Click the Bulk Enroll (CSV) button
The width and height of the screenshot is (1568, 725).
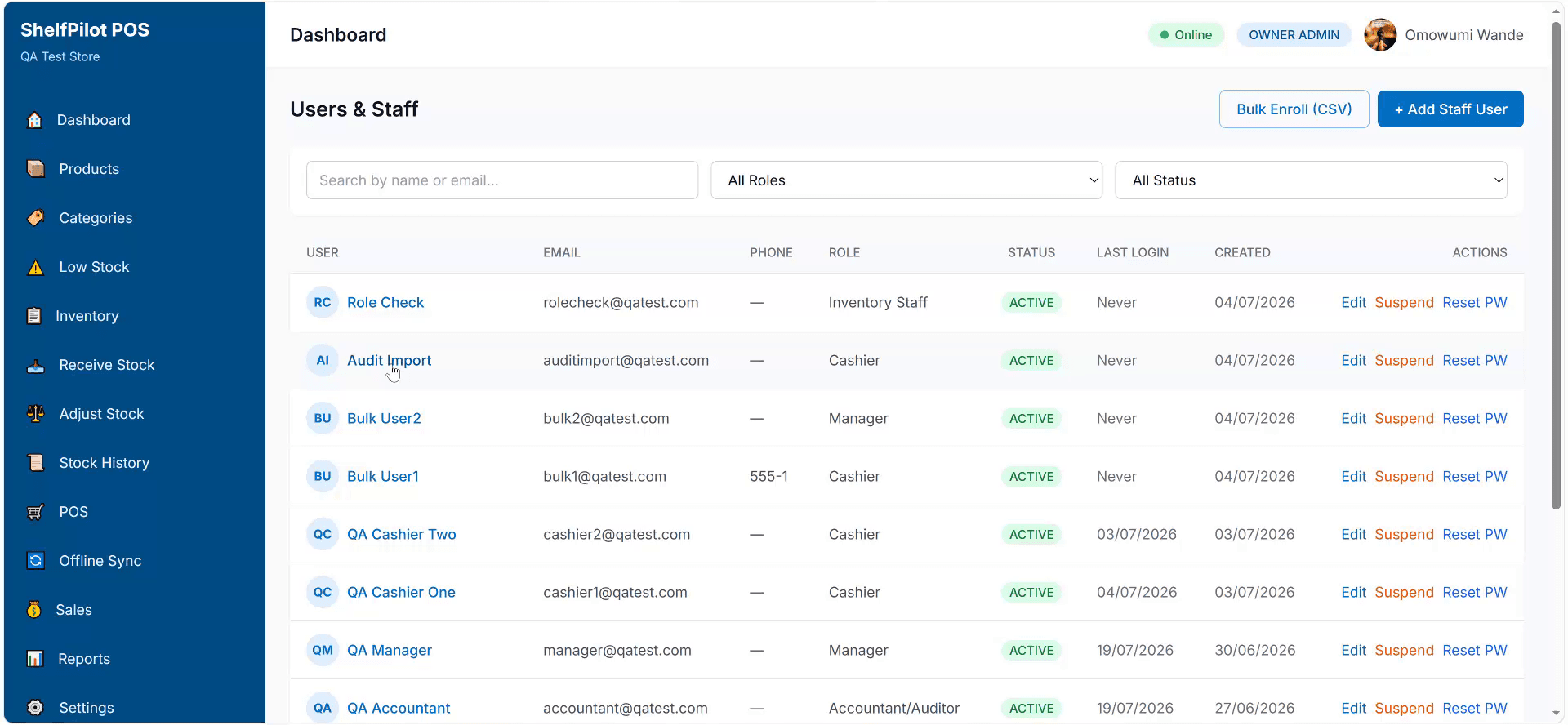(x=1294, y=109)
